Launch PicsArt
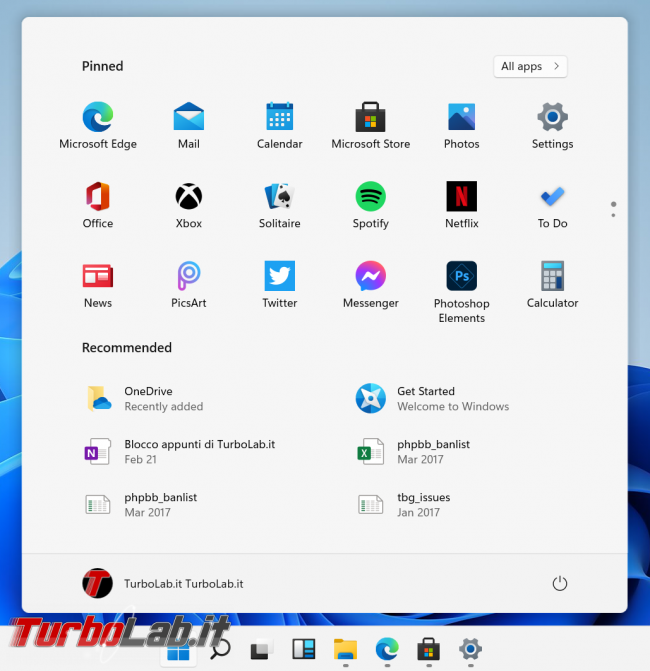 tap(189, 285)
